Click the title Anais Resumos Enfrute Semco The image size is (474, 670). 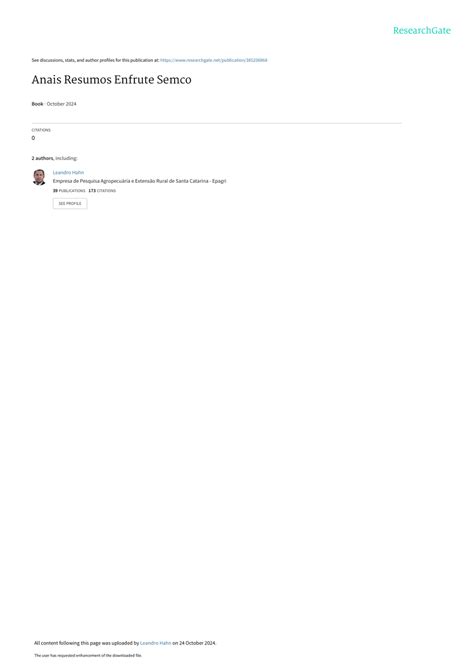112,79
